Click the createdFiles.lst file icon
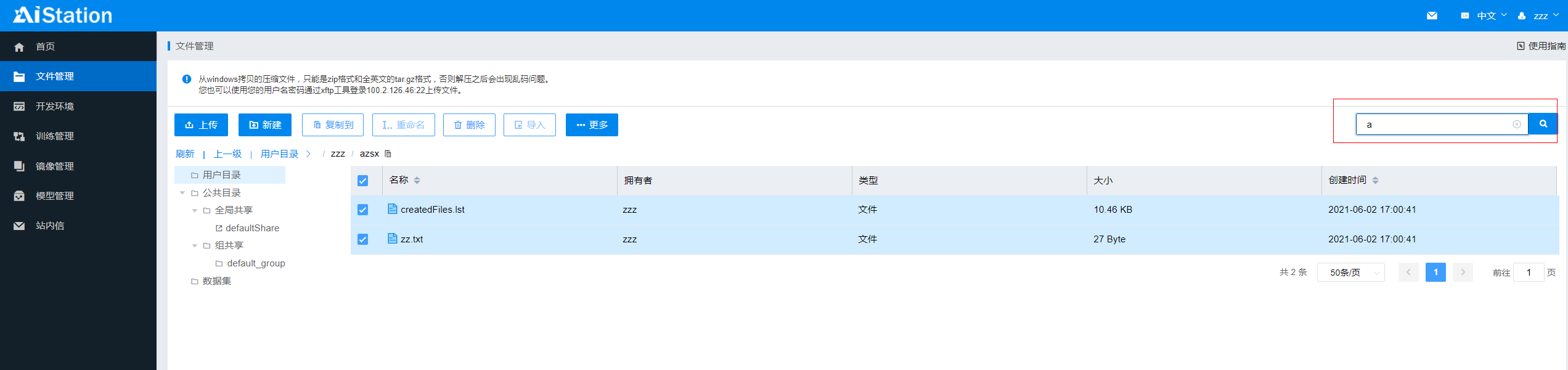1568x370 pixels. click(392, 209)
